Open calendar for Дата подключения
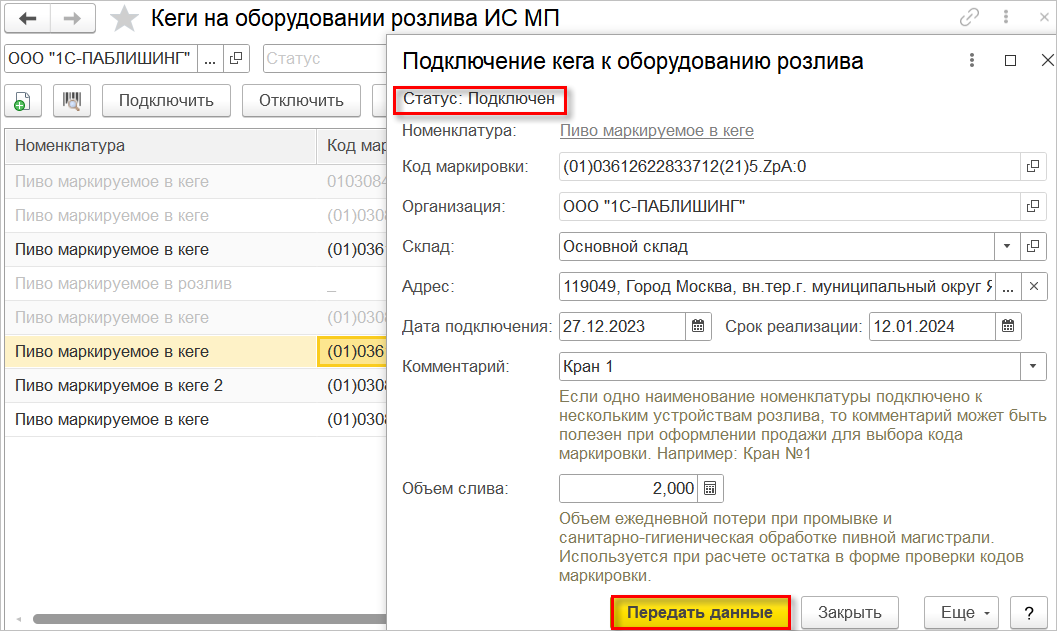Screen dimensions: 1057x631 click(x=699, y=326)
